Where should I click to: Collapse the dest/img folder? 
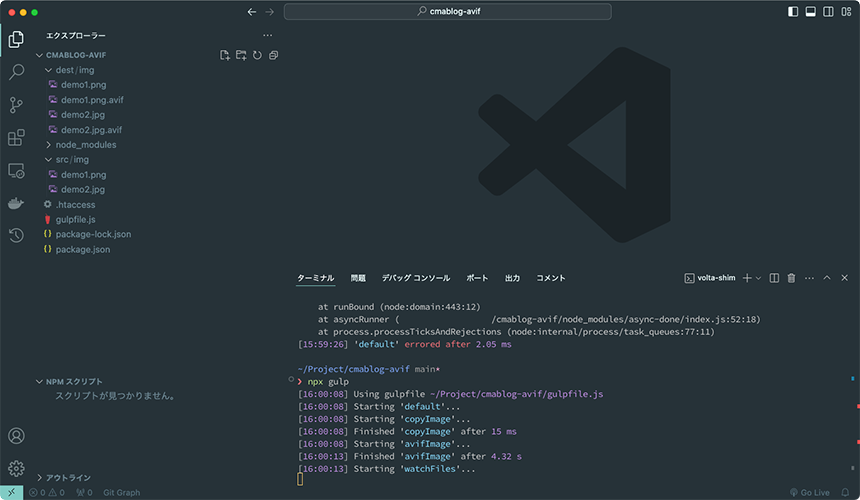click(72, 70)
